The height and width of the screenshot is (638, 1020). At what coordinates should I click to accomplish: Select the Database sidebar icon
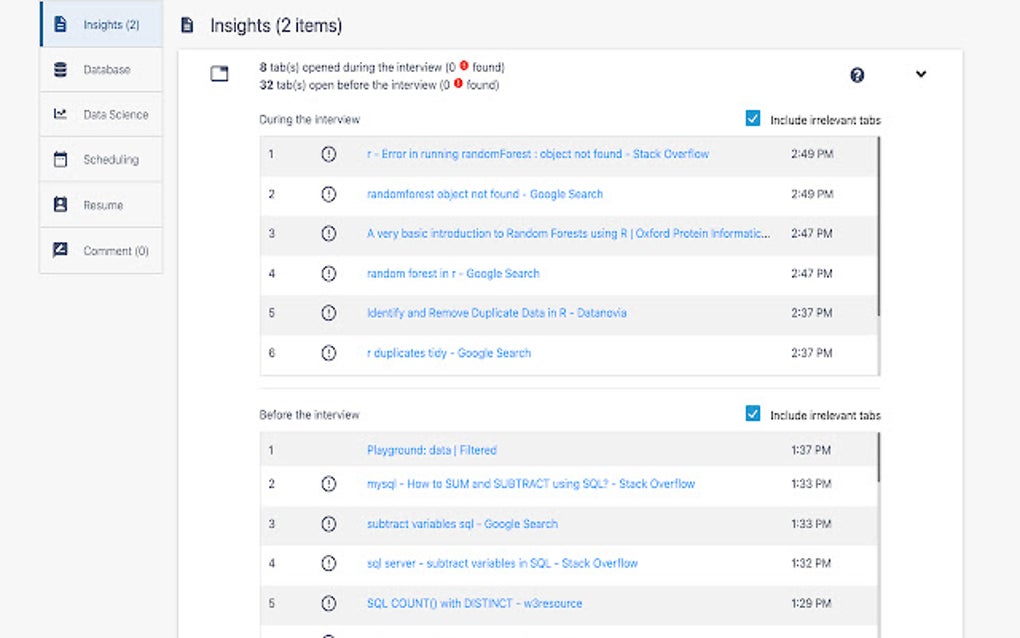[62, 70]
